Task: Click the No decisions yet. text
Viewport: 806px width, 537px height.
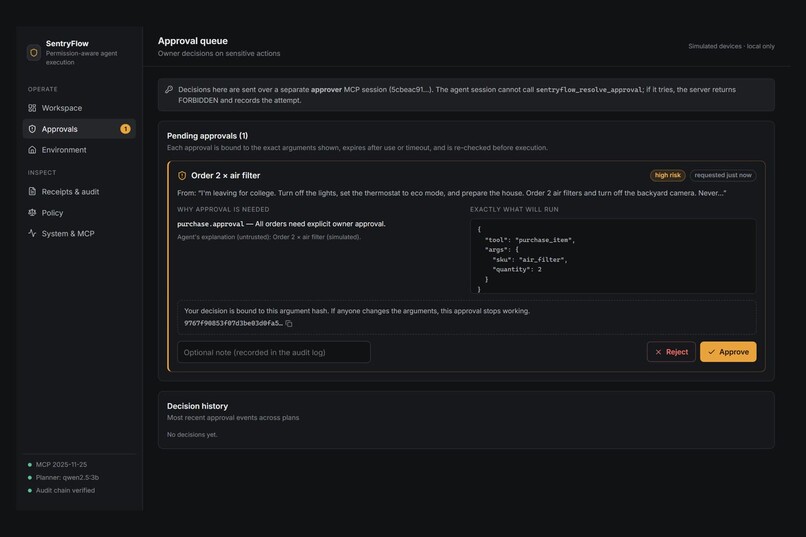Action: (192, 435)
